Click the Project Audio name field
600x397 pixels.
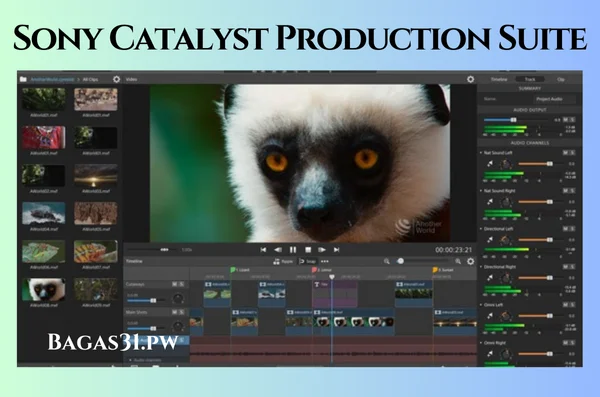click(554, 99)
